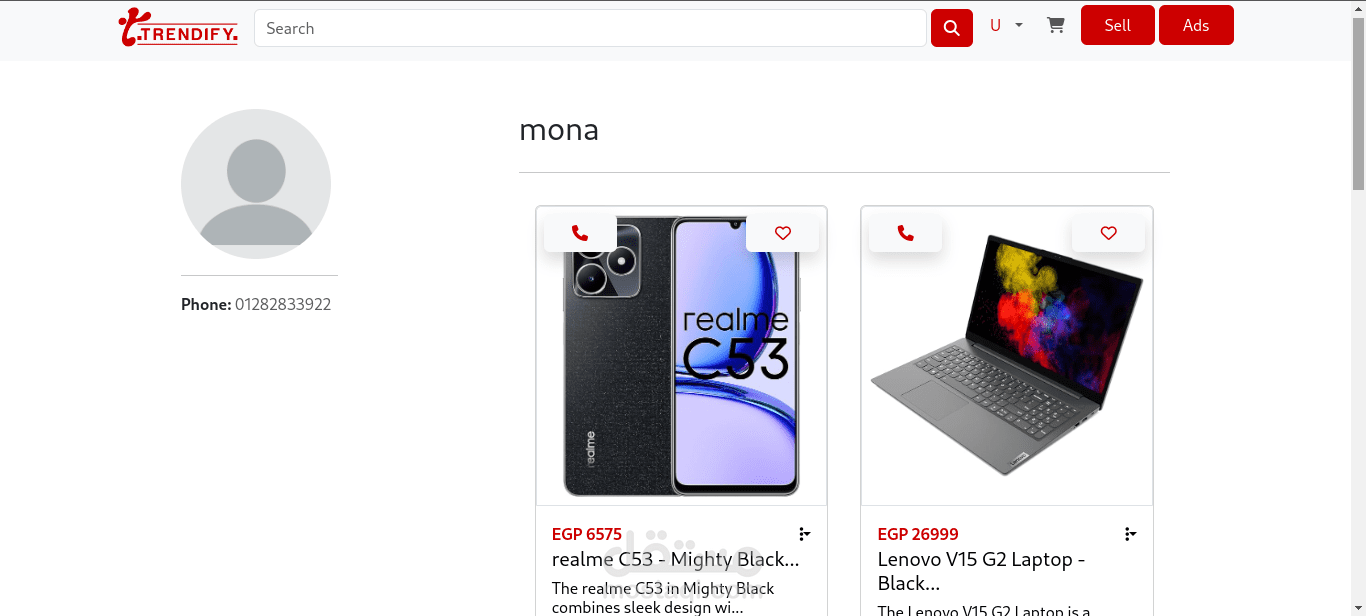Click the Trendify logo
1366x616 pixels.
(x=178, y=28)
